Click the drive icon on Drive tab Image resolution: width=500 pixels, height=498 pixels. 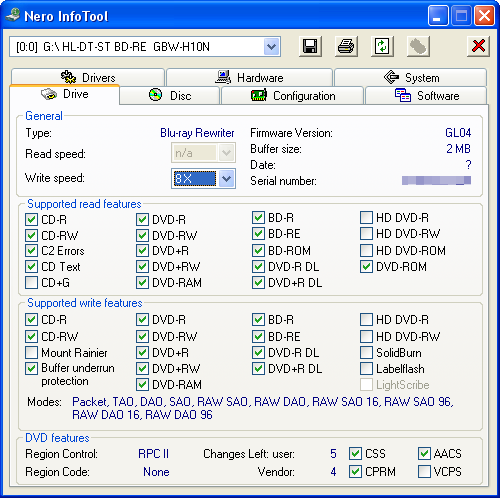tap(49, 94)
